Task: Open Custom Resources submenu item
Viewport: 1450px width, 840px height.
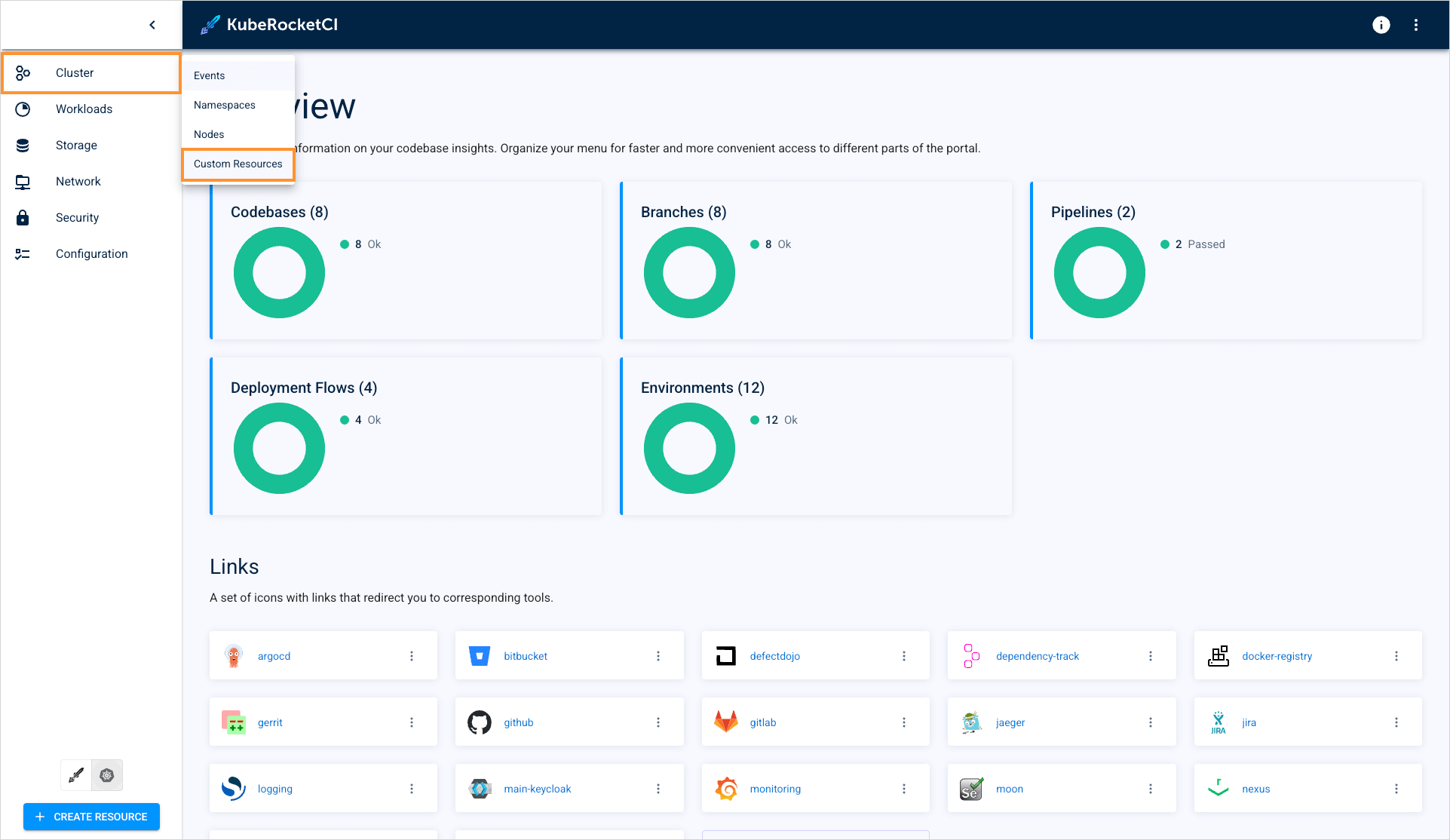Action: [x=238, y=164]
